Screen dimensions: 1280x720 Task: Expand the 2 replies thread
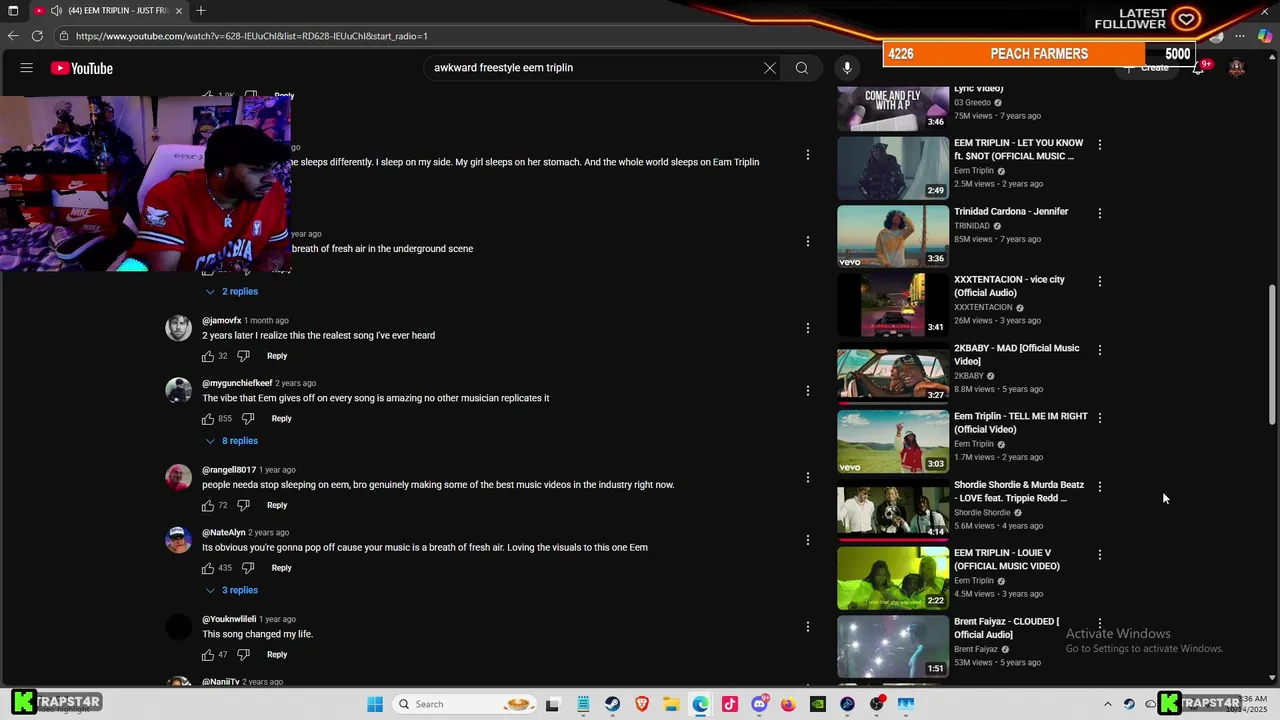click(232, 292)
